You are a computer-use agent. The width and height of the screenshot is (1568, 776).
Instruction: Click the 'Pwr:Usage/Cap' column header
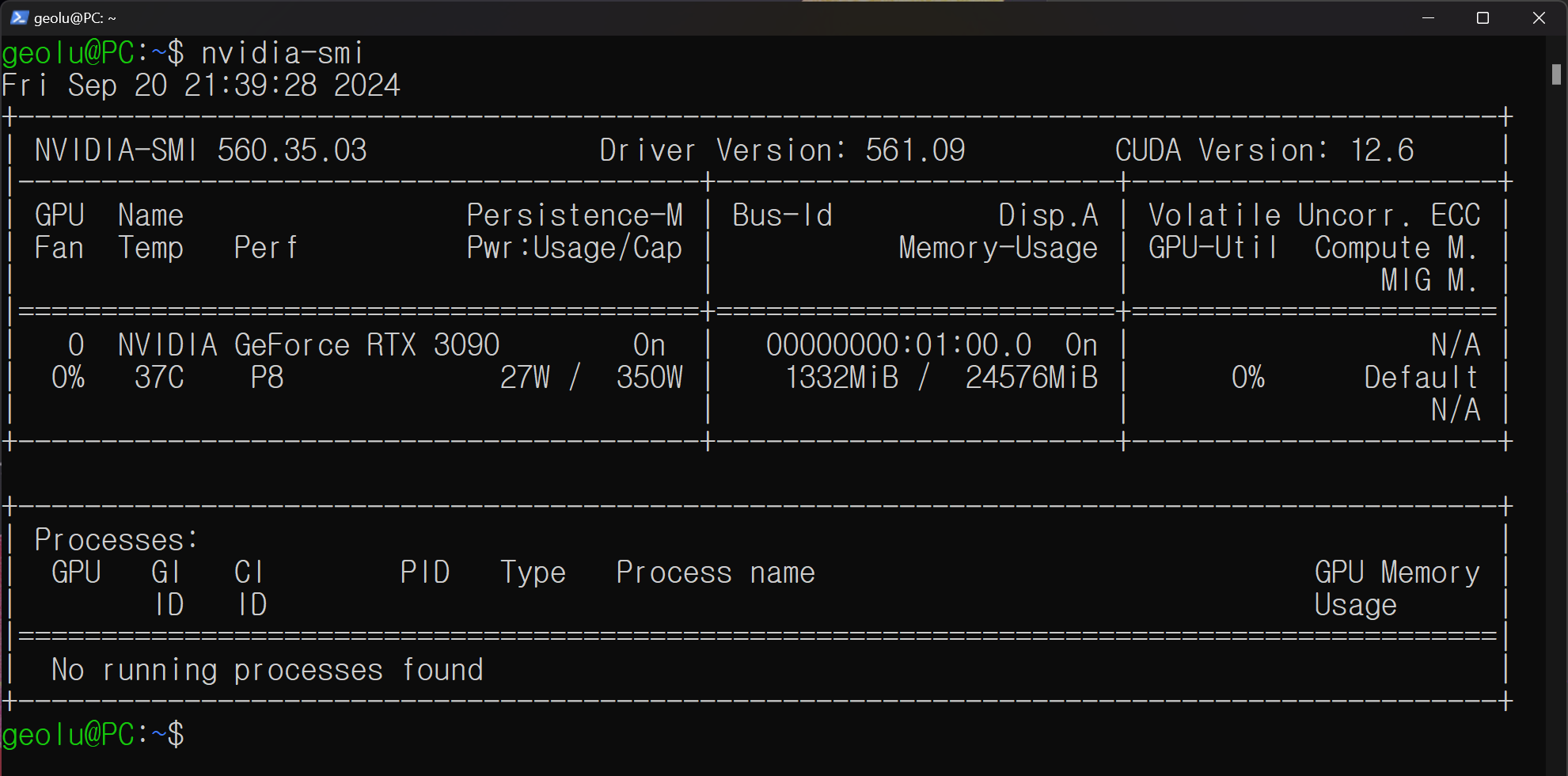pyautogui.click(x=575, y=248)
